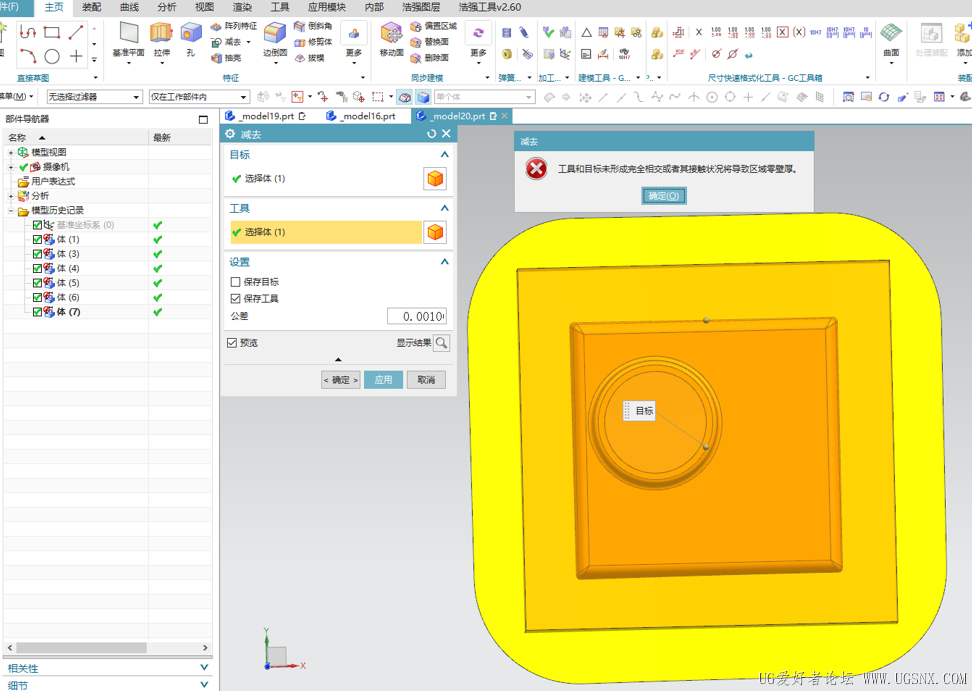Switch to the 装配 ribbon tab

(x=91, y=7)
